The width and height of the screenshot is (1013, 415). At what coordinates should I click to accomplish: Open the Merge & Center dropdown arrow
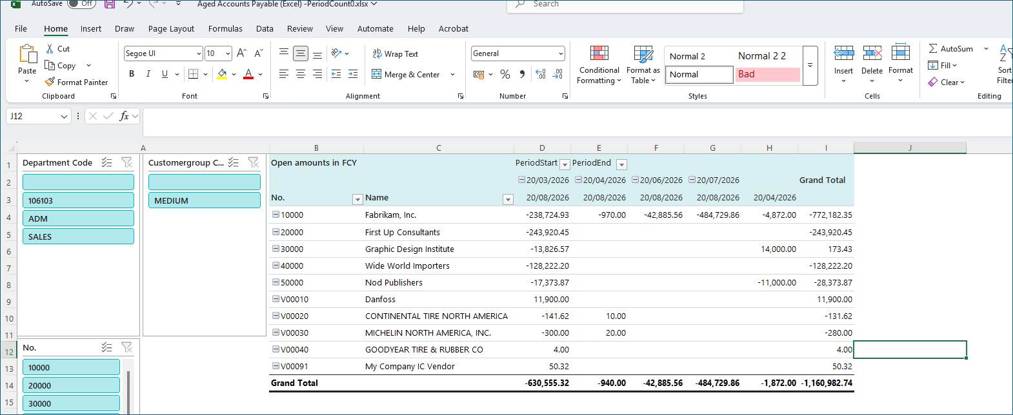452,74
